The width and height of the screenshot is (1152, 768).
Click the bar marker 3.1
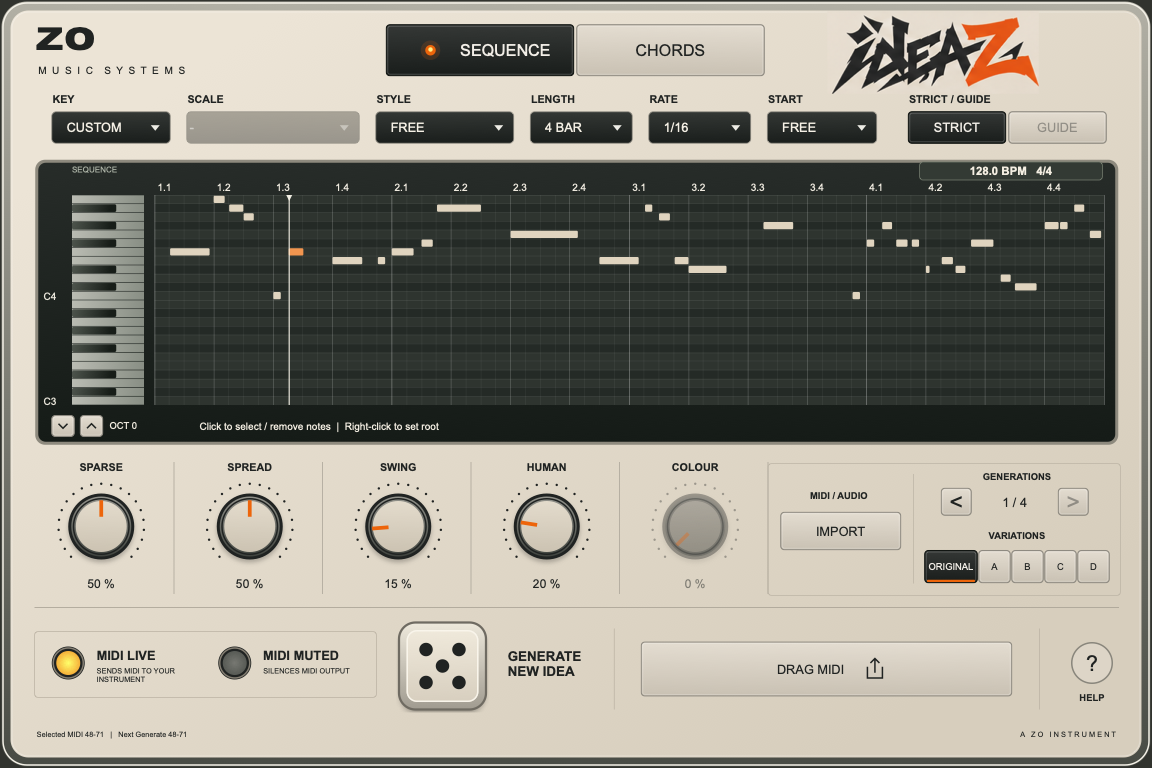[x=638, y=187]
